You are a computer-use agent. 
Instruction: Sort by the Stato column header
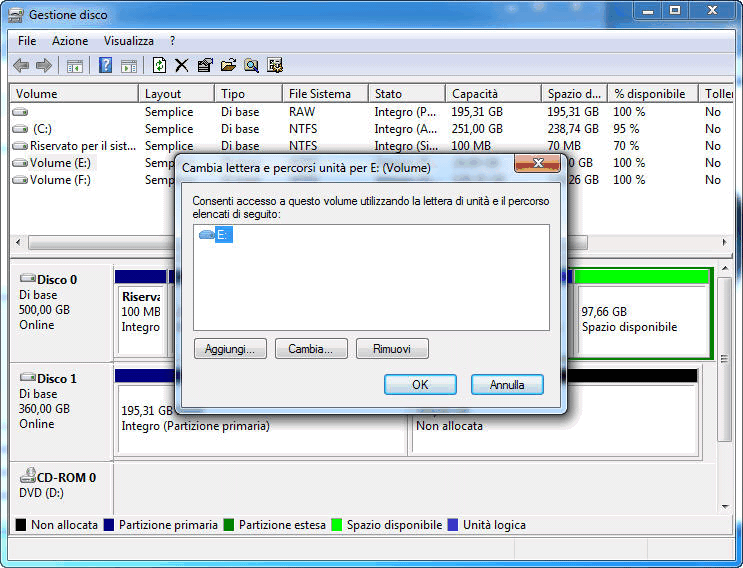407,94
